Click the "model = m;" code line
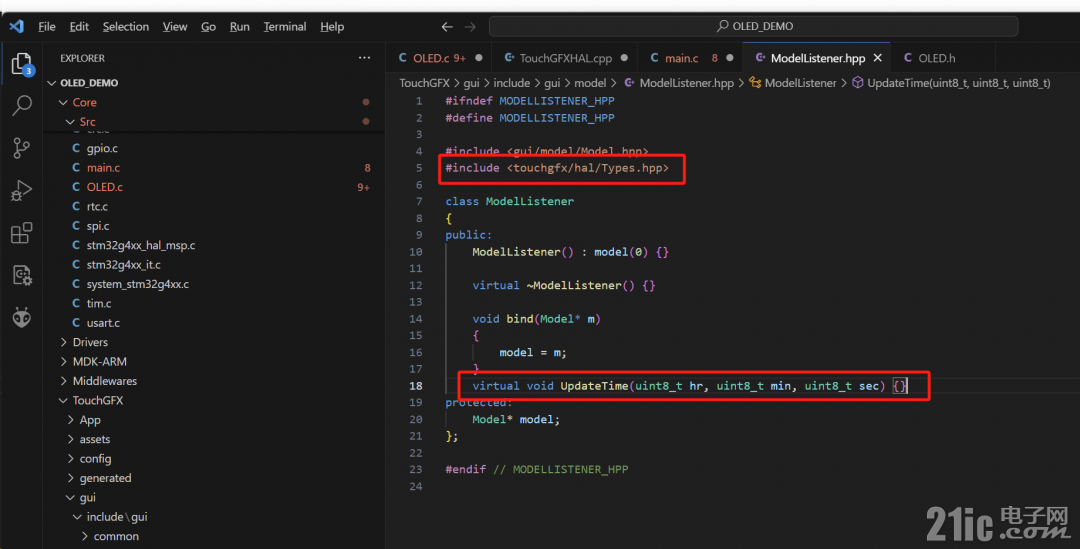Viewport: 1080px width, 549px height. tap(533, 352)
